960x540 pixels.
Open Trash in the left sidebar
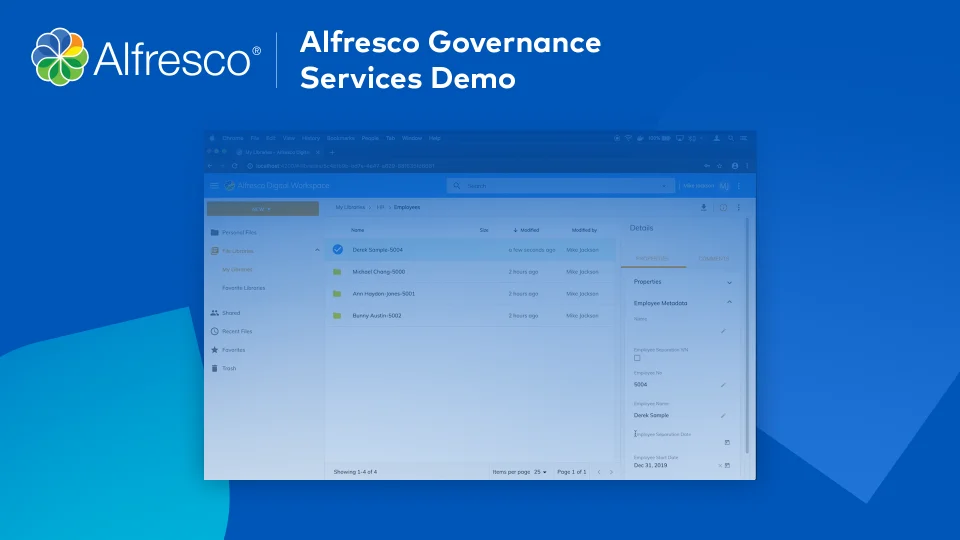(x=229, y=368)
